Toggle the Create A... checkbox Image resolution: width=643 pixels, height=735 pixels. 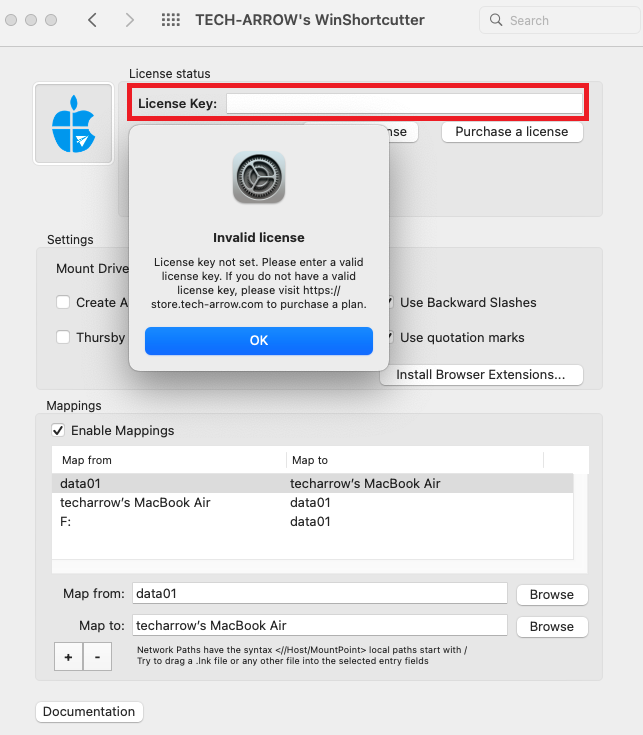[63, 302]
